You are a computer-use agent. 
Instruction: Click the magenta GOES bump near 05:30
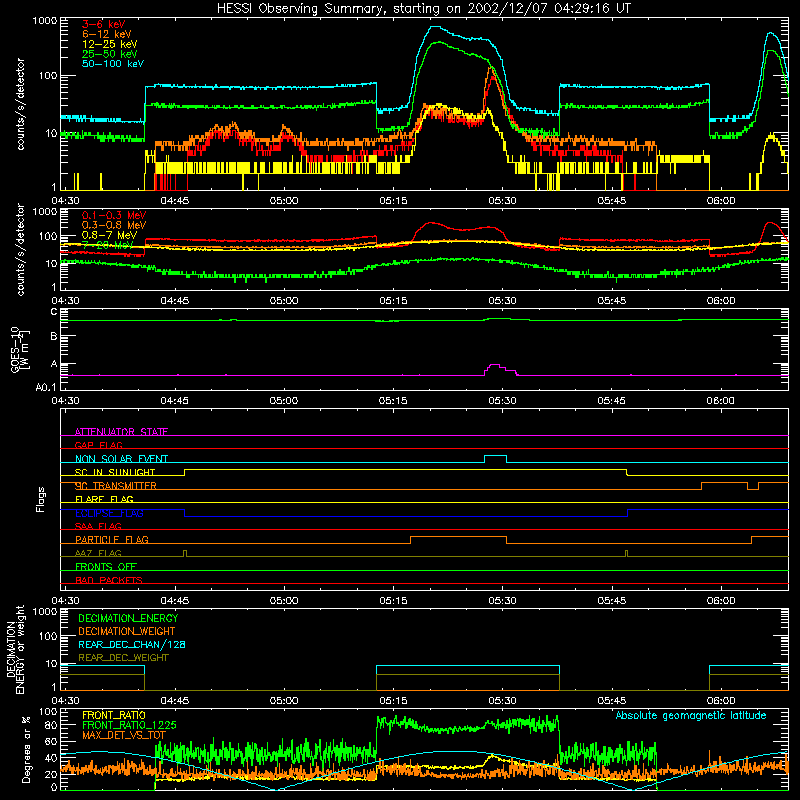(499, 368)
